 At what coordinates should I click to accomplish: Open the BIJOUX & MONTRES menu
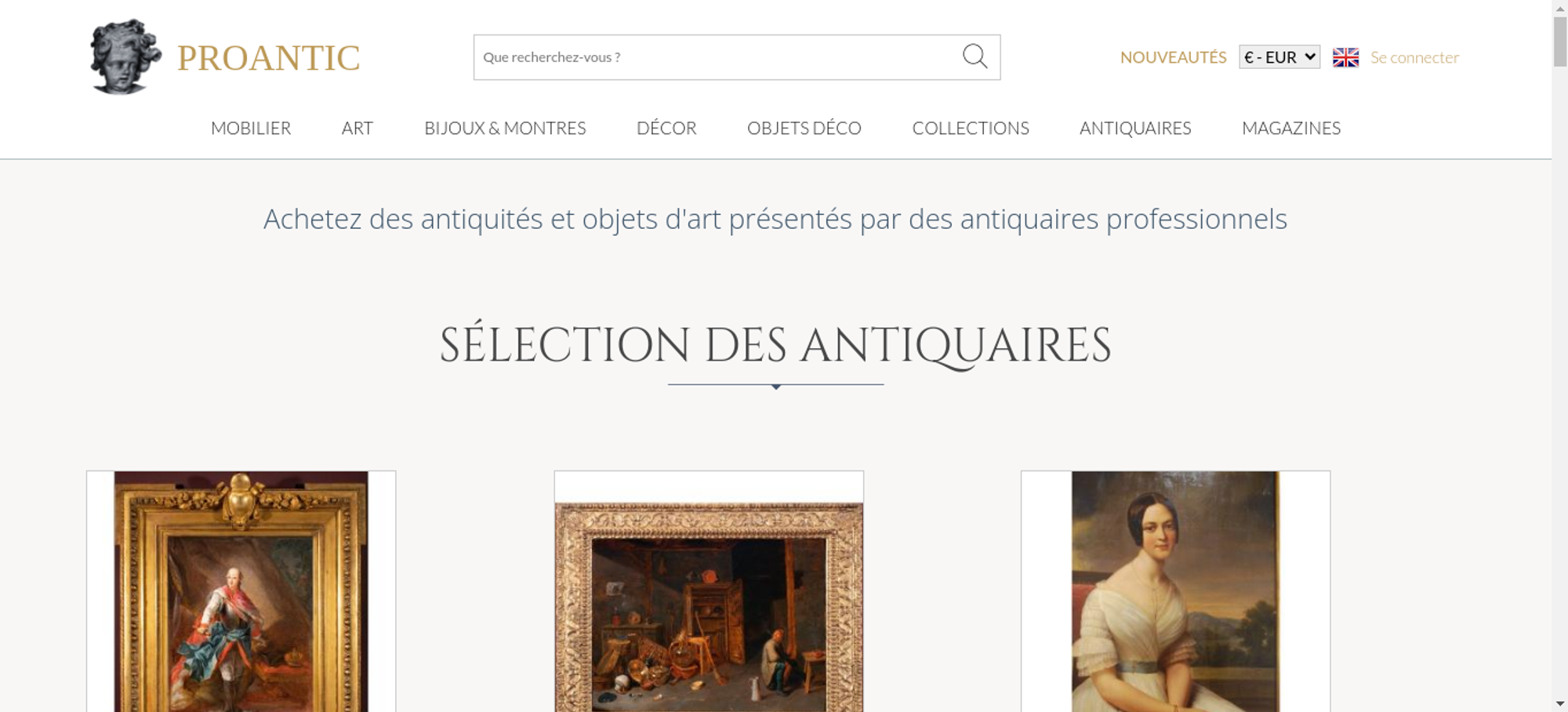[505, 128]
